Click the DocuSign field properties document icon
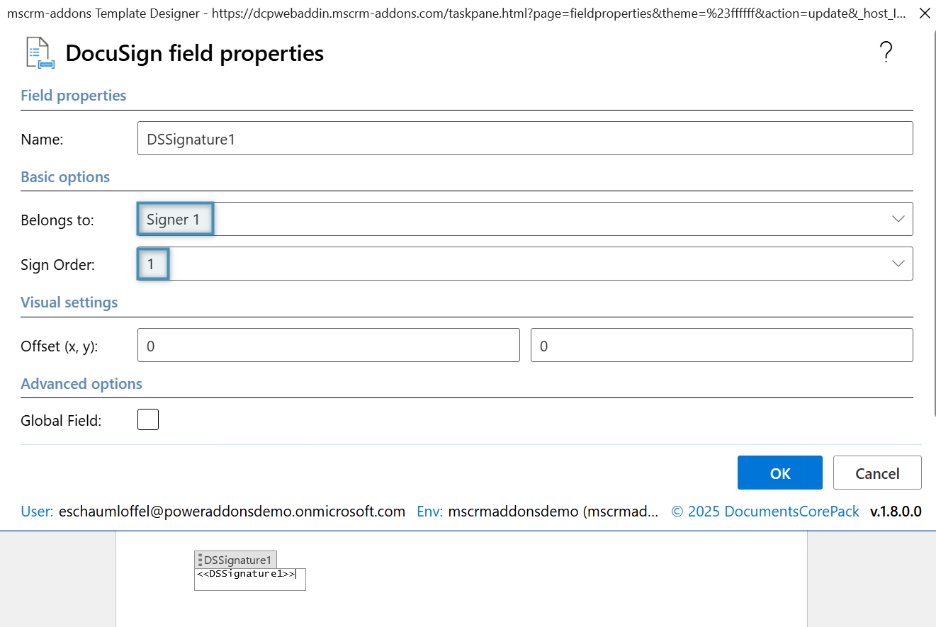This screenshot has height=627, width=936. click(38, 53)
